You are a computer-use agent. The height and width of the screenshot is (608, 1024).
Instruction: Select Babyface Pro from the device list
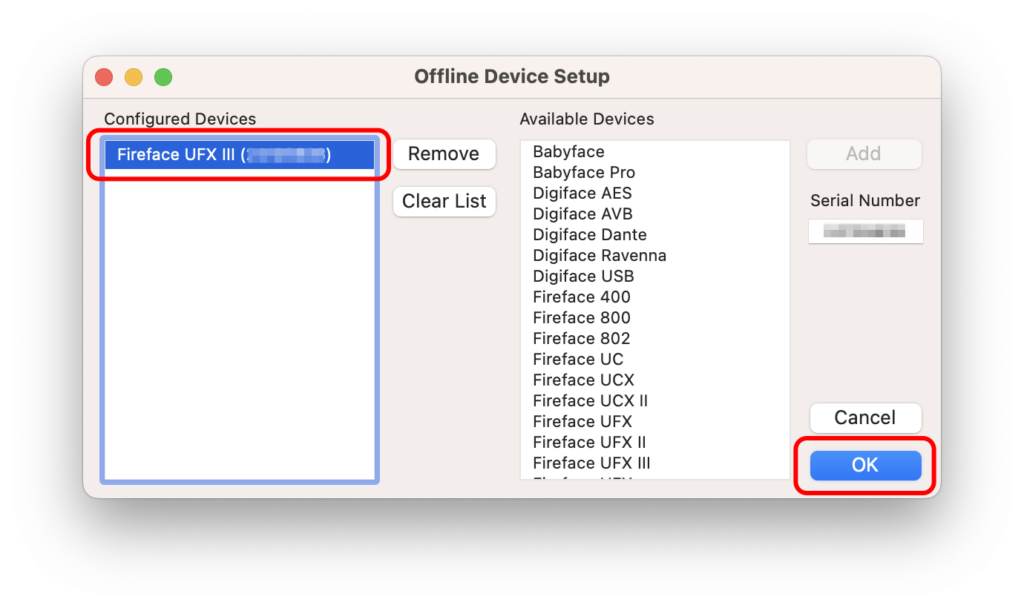[583, 172]
